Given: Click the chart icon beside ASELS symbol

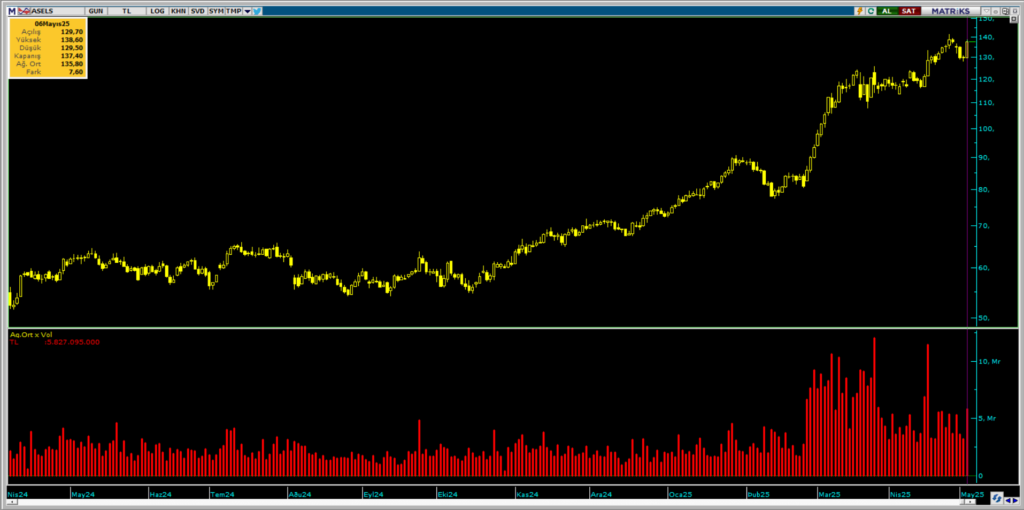Looking at the screenshot, I should pyautogui.click(x=24, y=10).
